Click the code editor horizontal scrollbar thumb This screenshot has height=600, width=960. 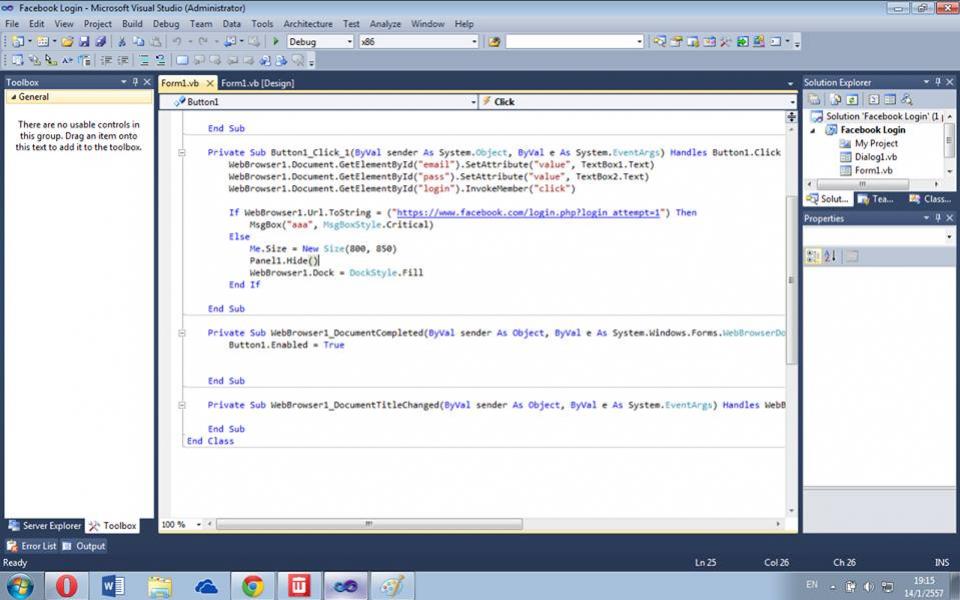[x=369, y=524]
